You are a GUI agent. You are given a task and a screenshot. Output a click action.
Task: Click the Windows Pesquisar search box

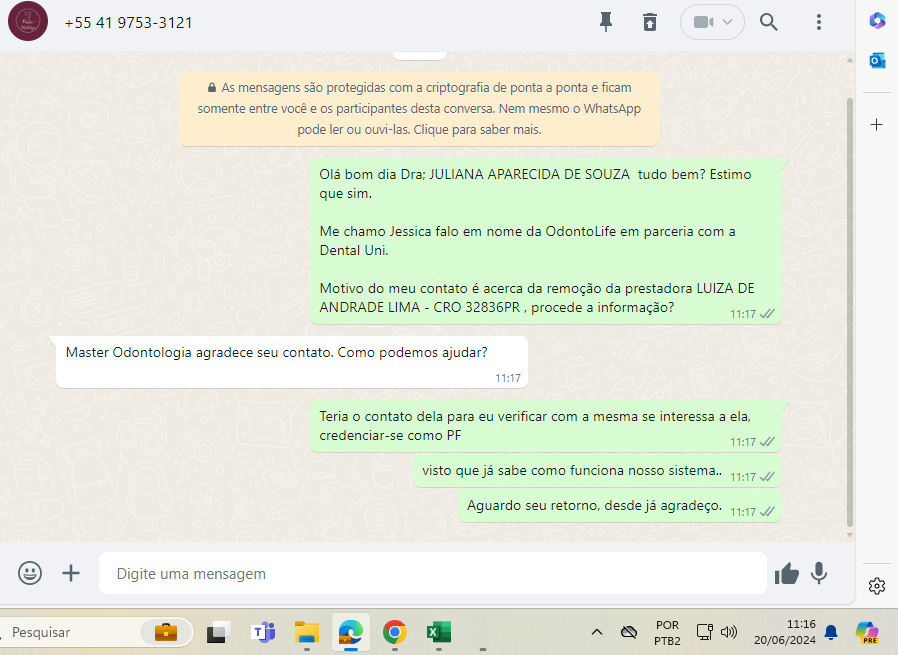click(96, 632)
